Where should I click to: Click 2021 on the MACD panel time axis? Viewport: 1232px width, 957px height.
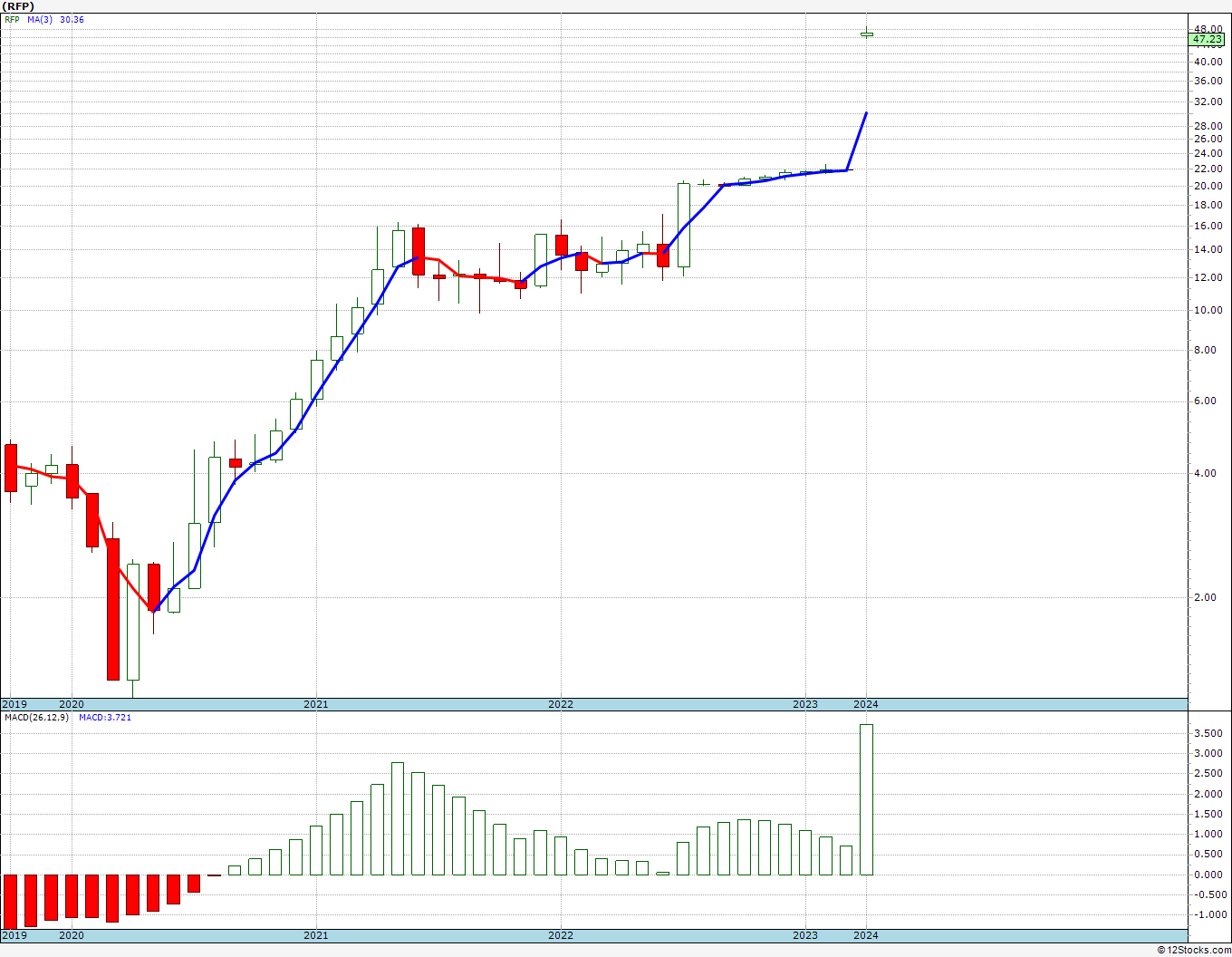tap(316, 935)
